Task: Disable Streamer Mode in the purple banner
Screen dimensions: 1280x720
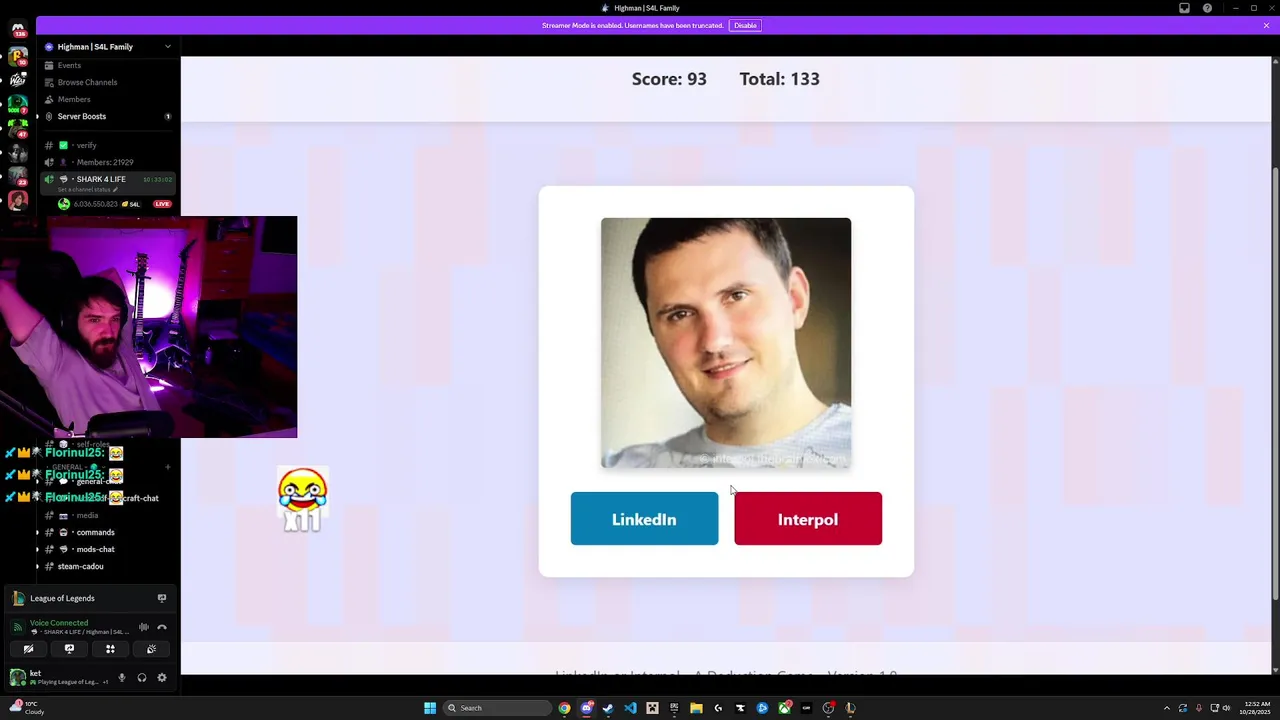Action: [745, 25]
